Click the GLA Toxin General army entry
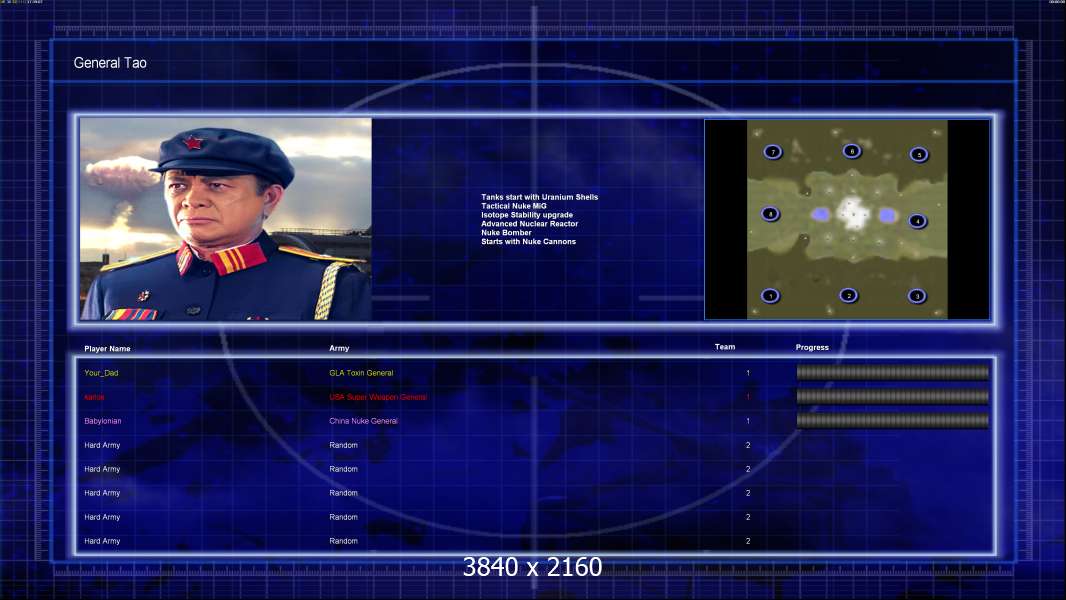 tap(361, 373)
